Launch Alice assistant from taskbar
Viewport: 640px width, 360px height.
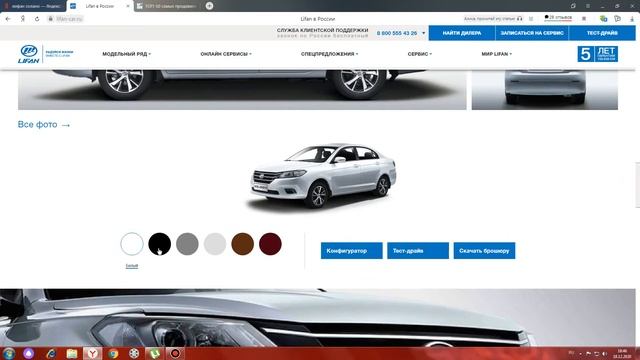(29, 353)
